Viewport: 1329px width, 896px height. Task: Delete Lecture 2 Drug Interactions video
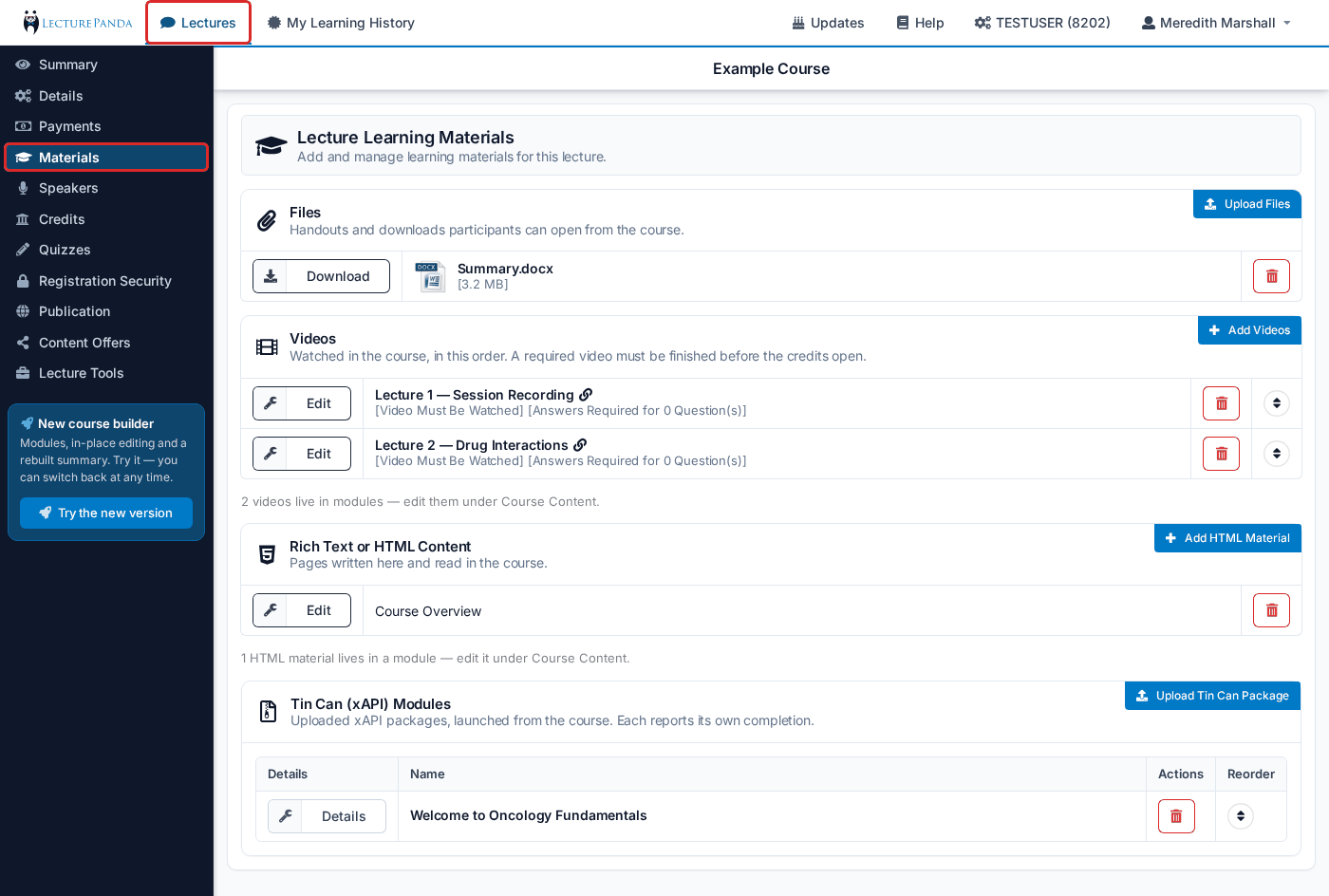pyautogui.click(x=1221, y=454)
